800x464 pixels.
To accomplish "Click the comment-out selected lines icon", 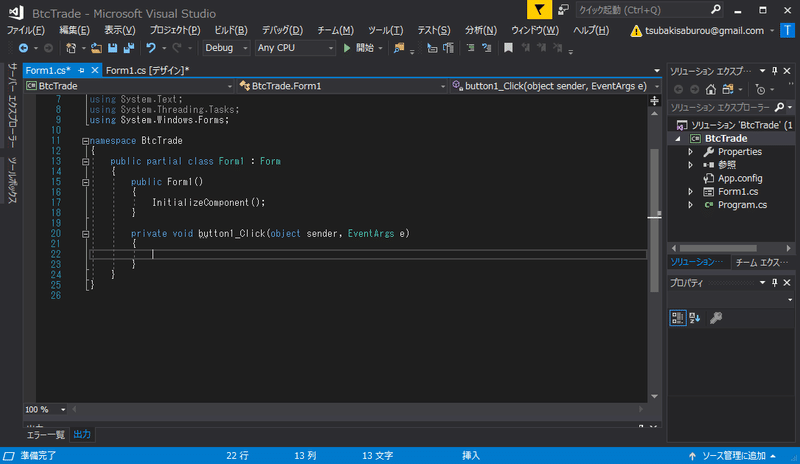I will [470, 48].
